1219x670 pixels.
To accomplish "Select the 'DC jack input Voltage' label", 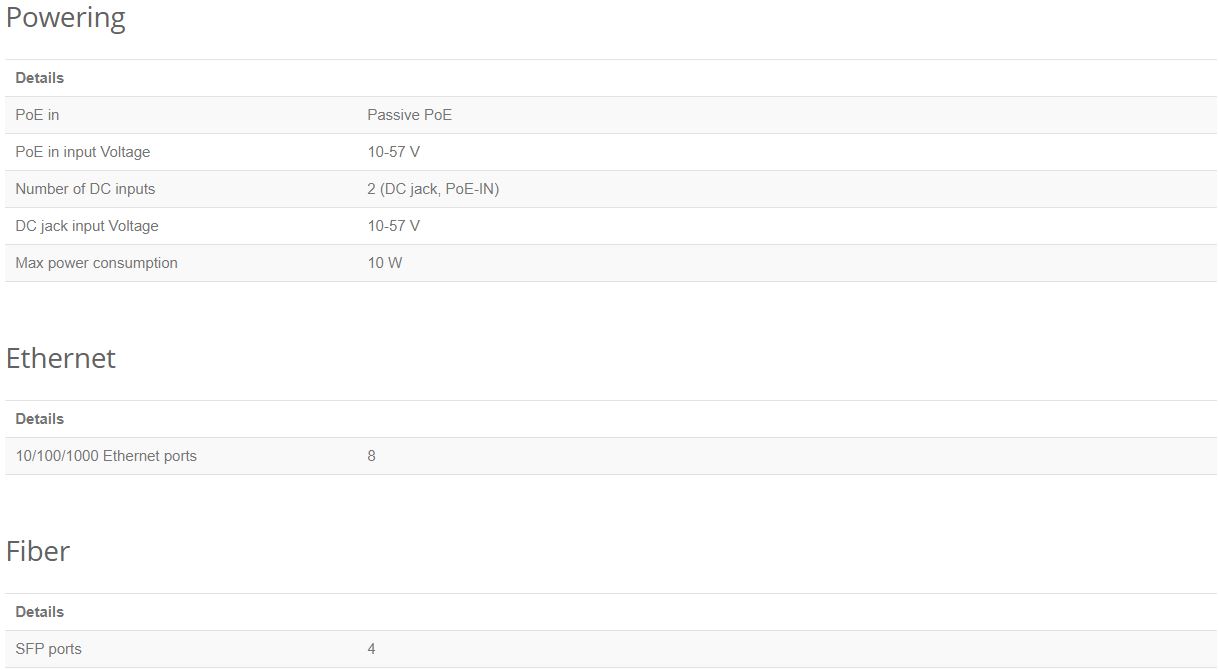I will tap(87, 226).
